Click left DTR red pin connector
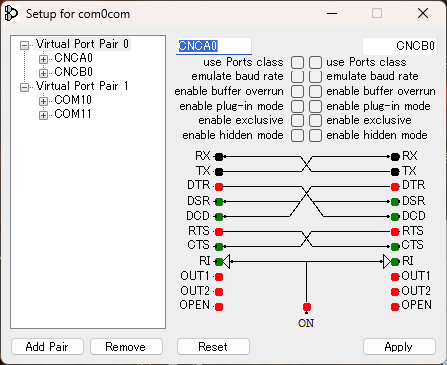The width and height of the screenshot is (447, 365). [219, 187]
